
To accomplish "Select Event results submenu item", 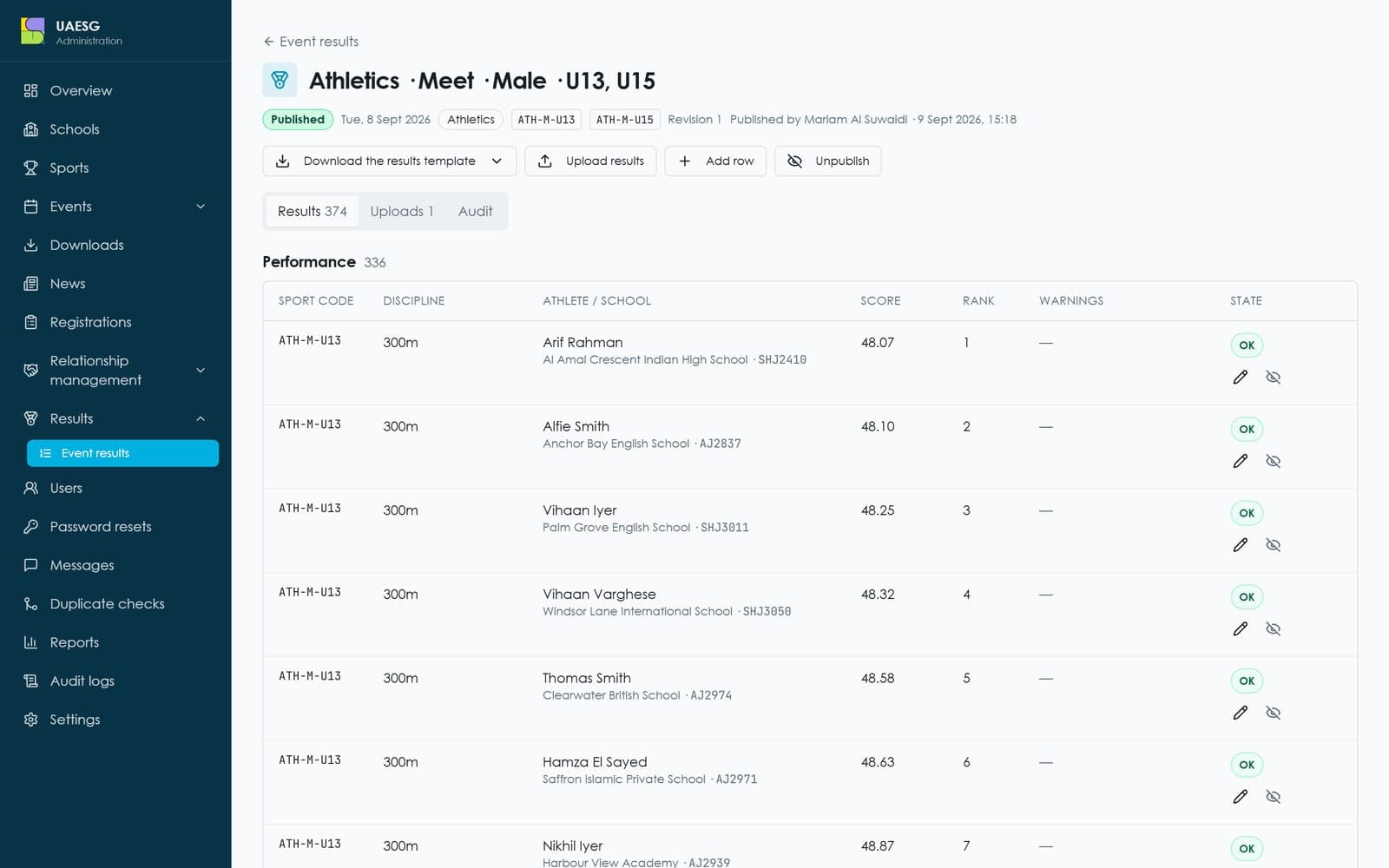I will click(x=122, y=453).
